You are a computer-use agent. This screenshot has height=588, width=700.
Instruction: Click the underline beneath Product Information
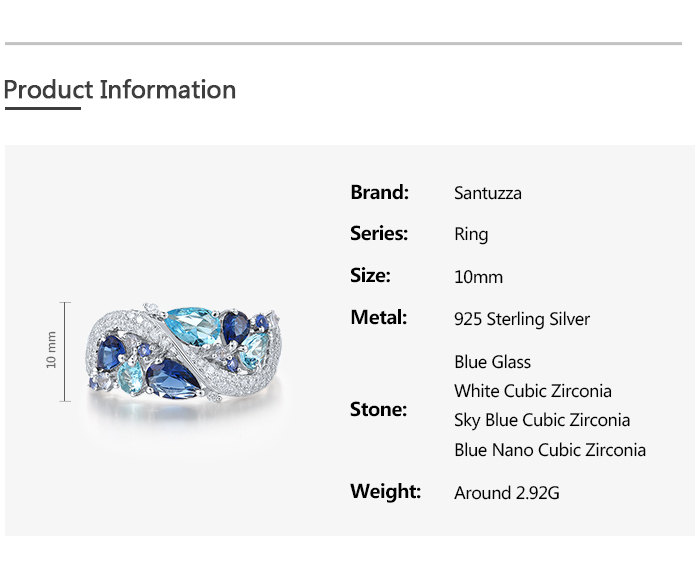tap(42, 108)
